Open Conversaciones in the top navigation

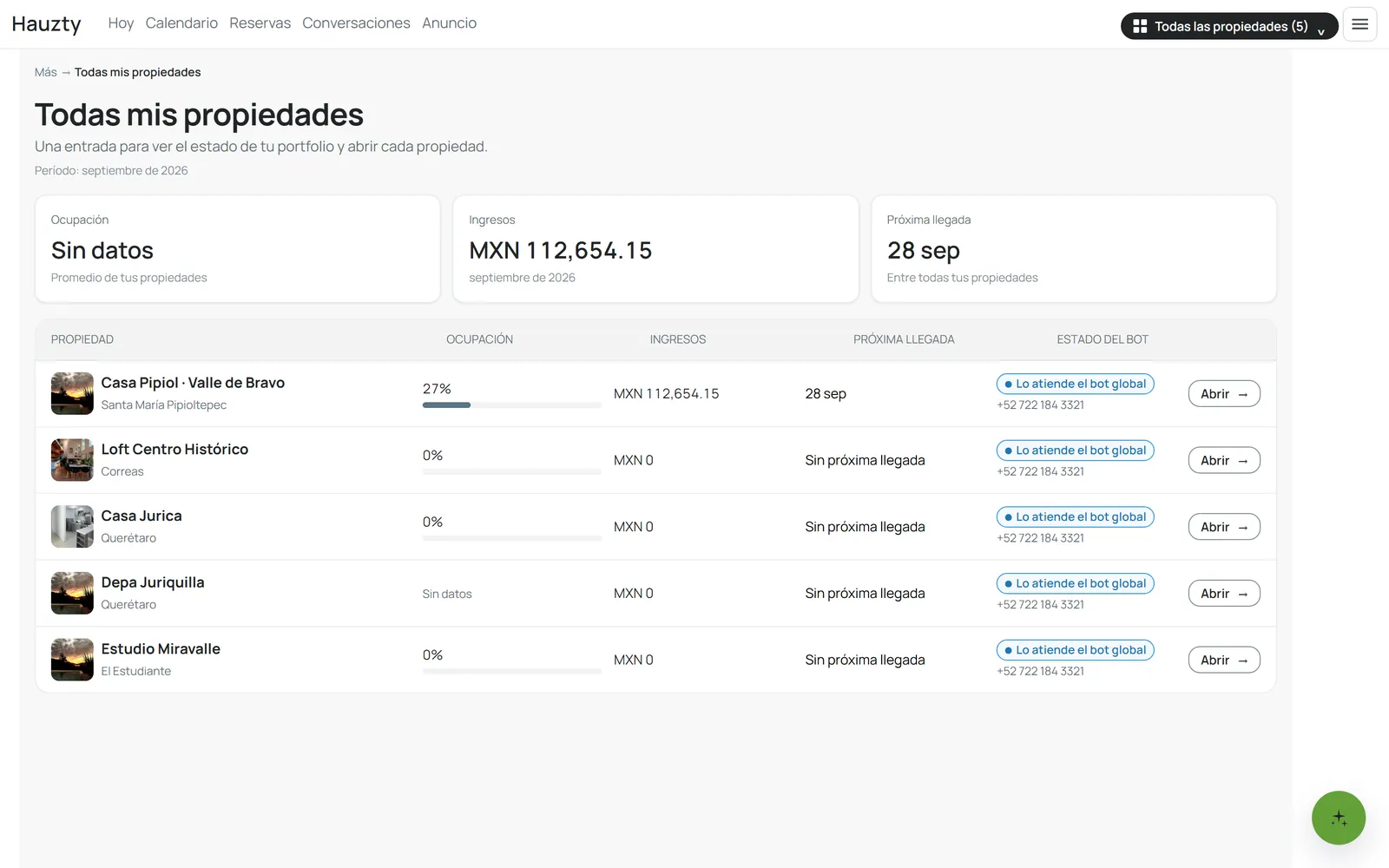click(x=356, y=23)
